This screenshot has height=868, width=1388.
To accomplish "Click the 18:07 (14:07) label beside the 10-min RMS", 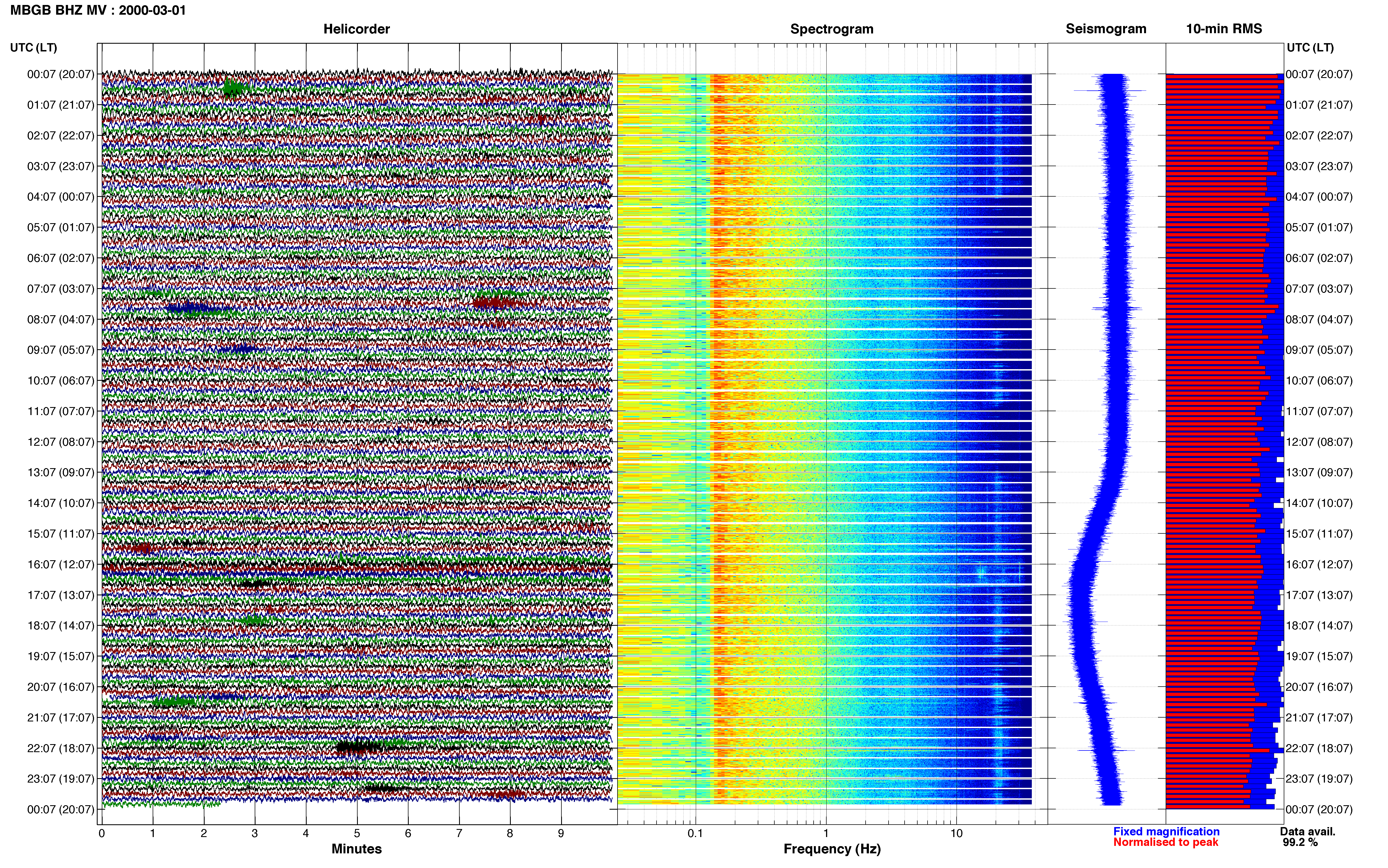I will [1319, 626].
